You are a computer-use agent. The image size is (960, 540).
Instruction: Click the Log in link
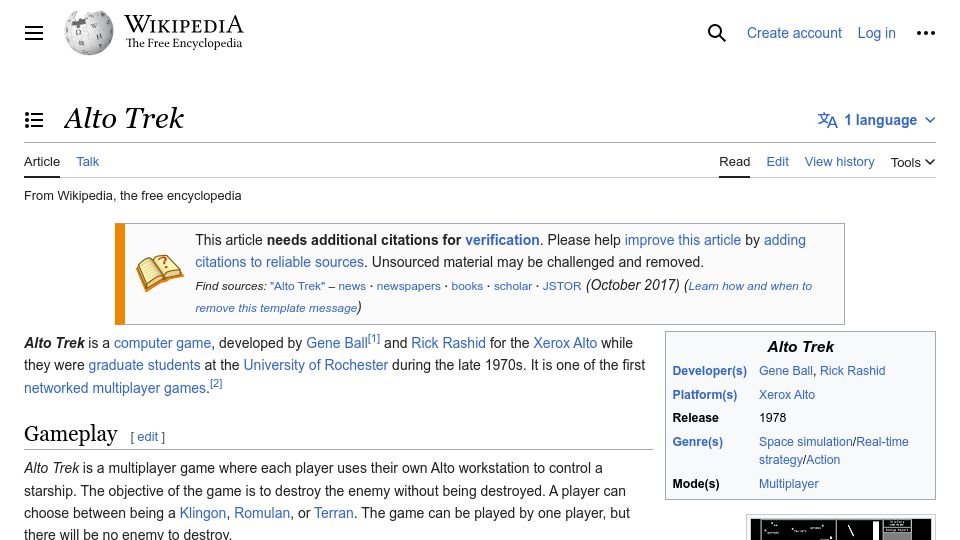point(876,33)
